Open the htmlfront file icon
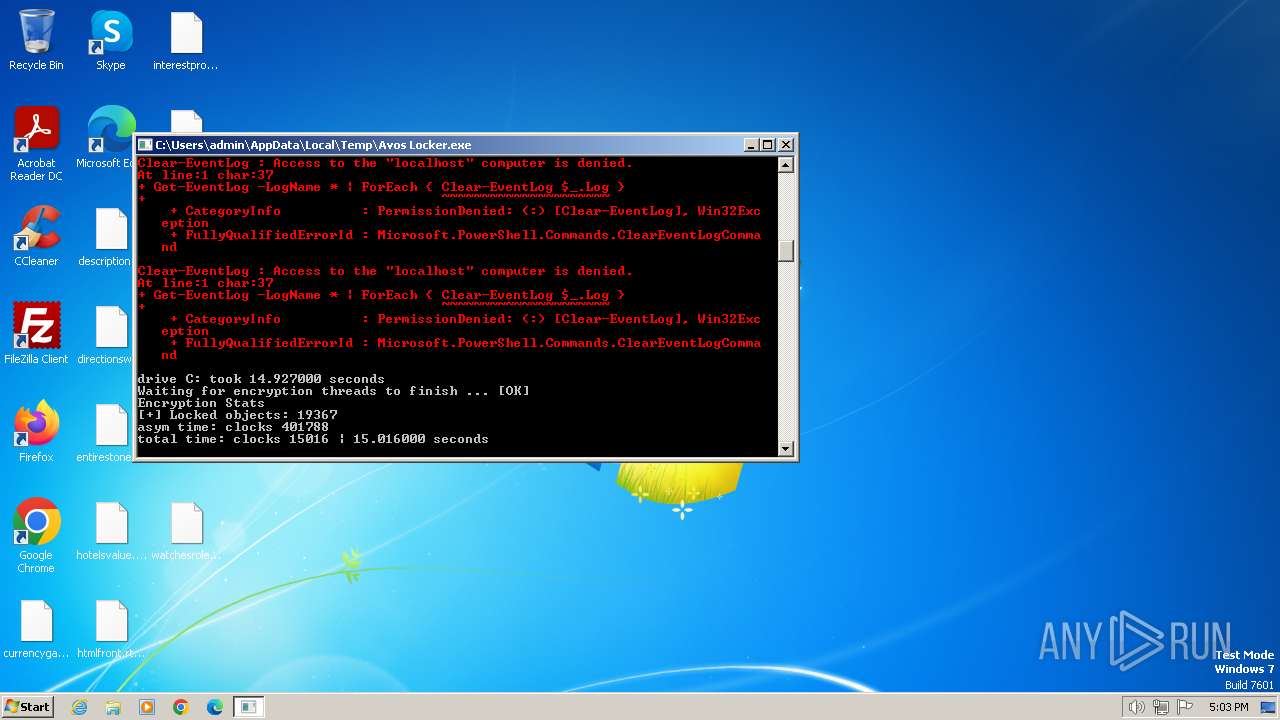 (111, 628)
